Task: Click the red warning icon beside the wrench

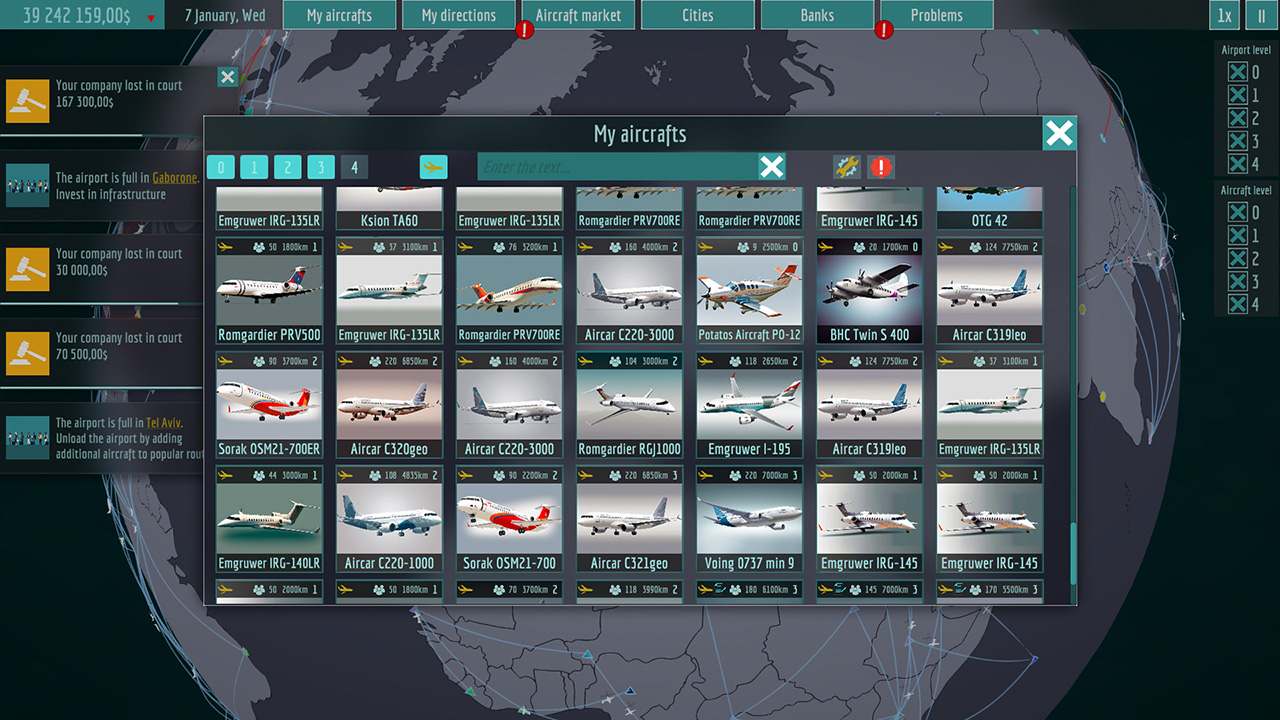Action: pos(880,167)
